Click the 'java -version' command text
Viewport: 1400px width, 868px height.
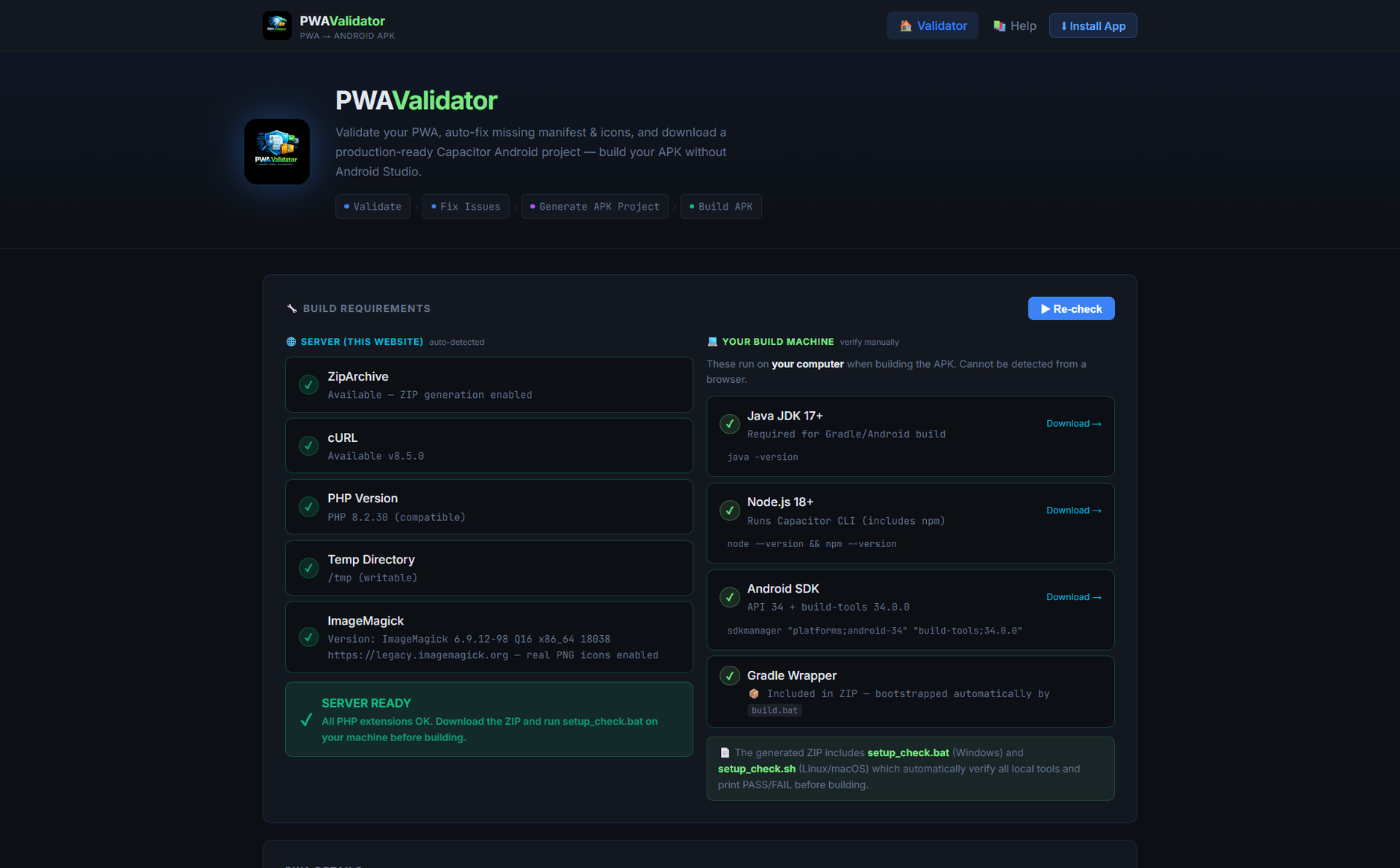tap(762, 458)
